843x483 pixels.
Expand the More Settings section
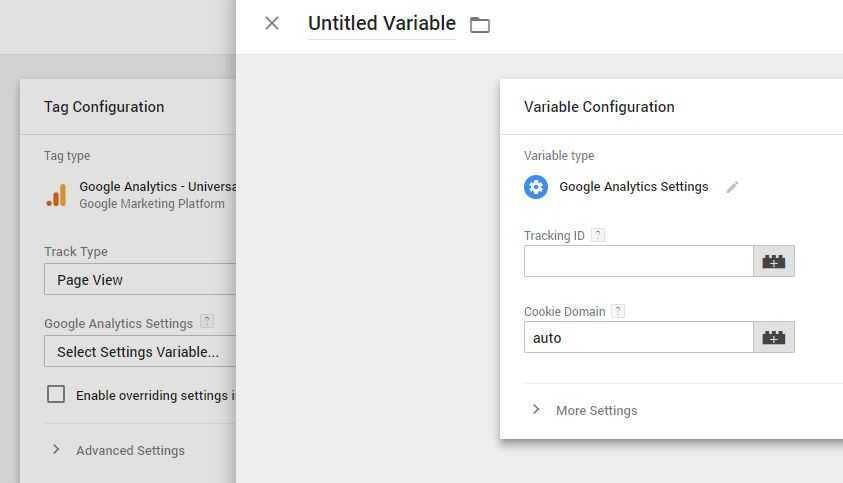coord(535,409)
